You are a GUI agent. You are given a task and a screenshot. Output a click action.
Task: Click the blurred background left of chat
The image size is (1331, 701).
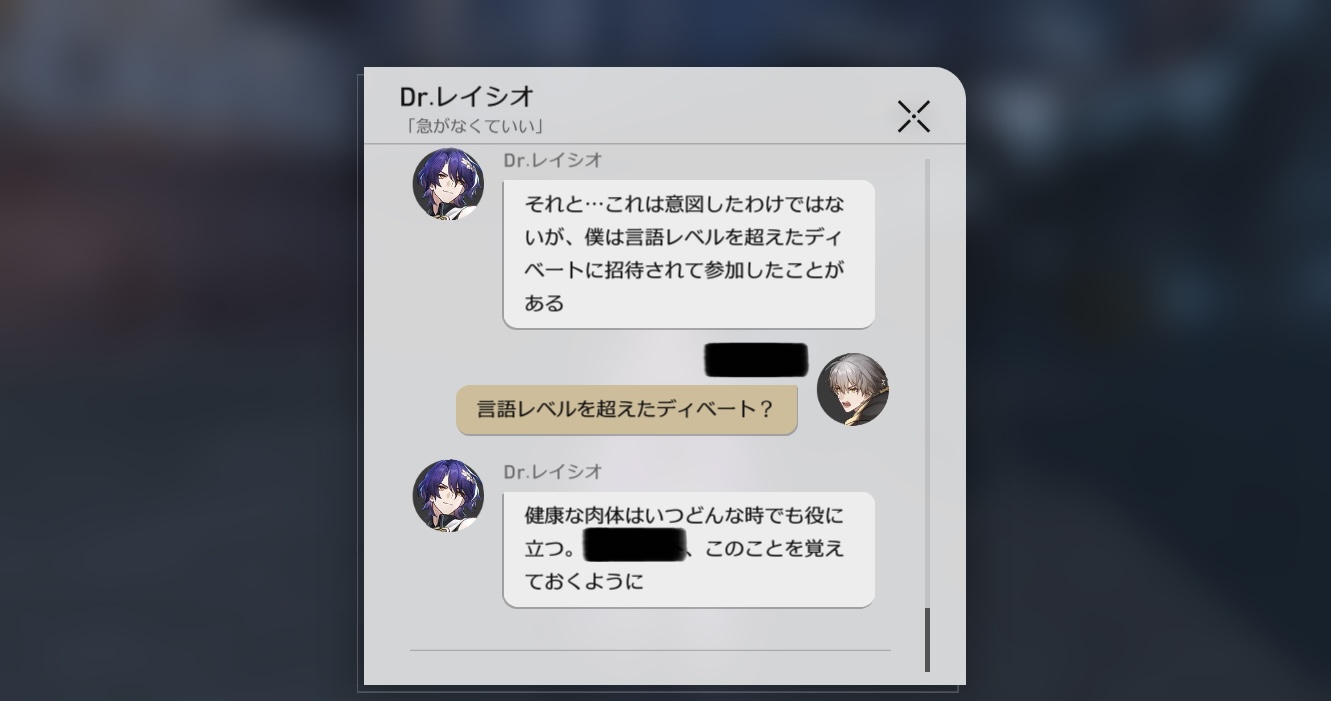tap(180, 350)
